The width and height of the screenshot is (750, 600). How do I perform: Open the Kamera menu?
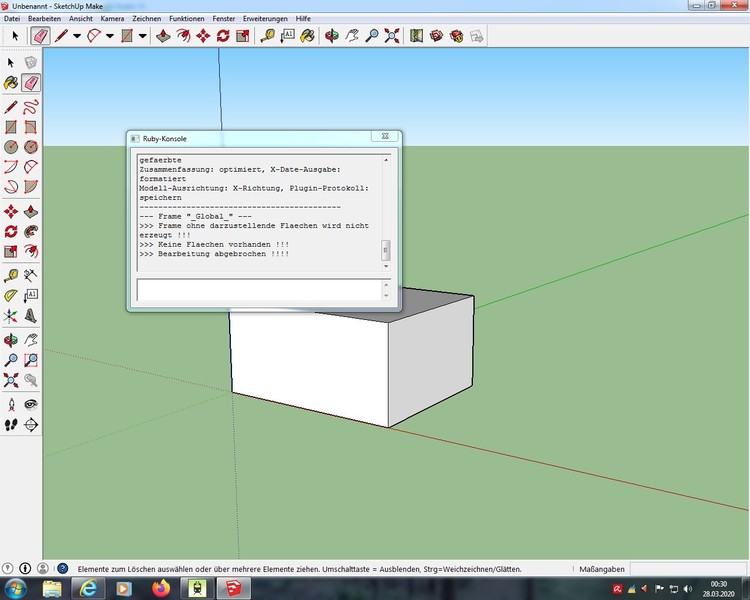(112, 19)
